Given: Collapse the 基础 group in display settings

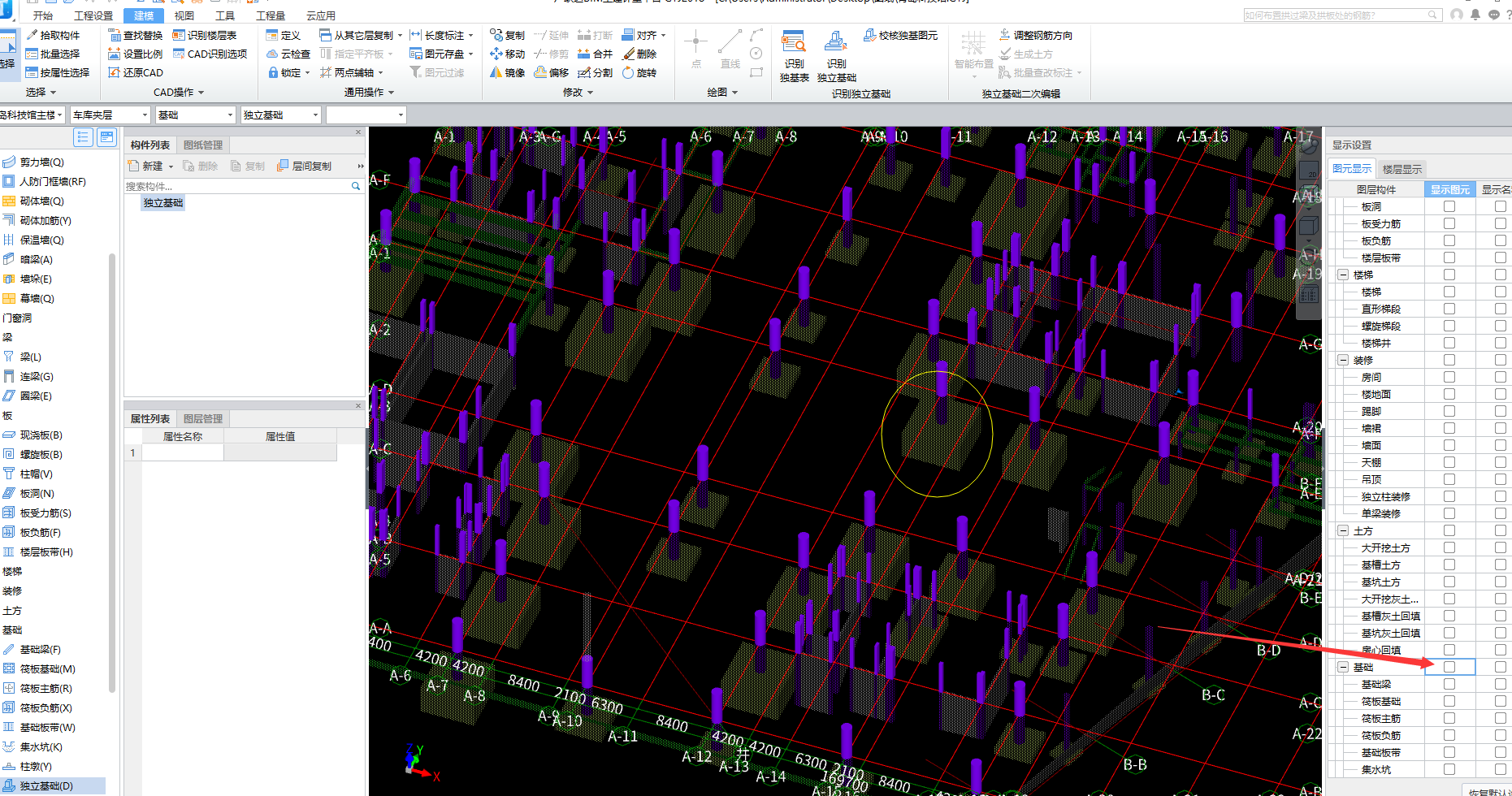Looking at the screenshot, I should (x=1343, y=667).
